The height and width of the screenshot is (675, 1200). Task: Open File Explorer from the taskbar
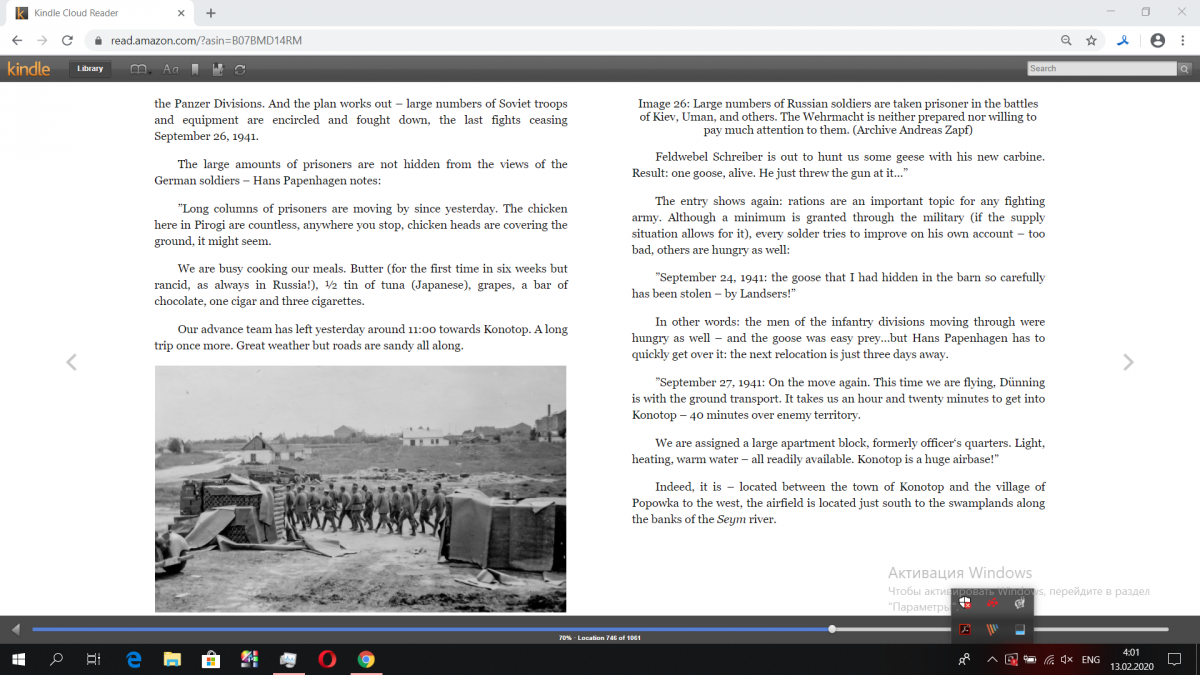172,660
